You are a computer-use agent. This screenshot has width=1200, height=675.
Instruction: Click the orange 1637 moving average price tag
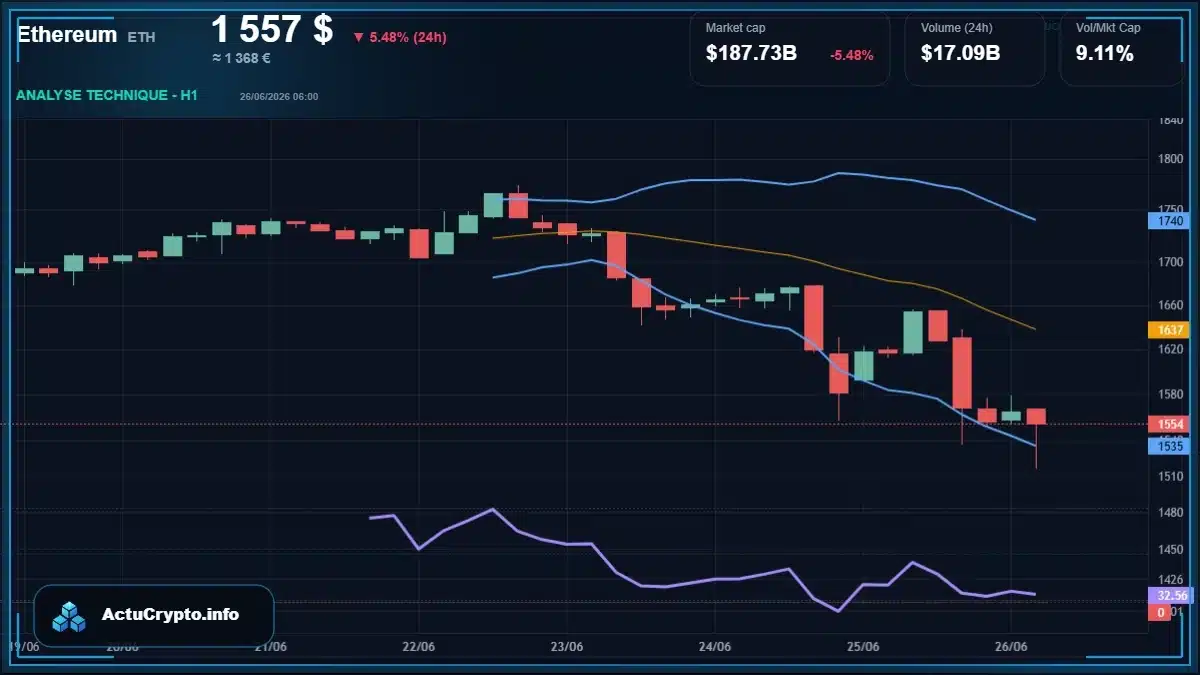click(1171, 329)
